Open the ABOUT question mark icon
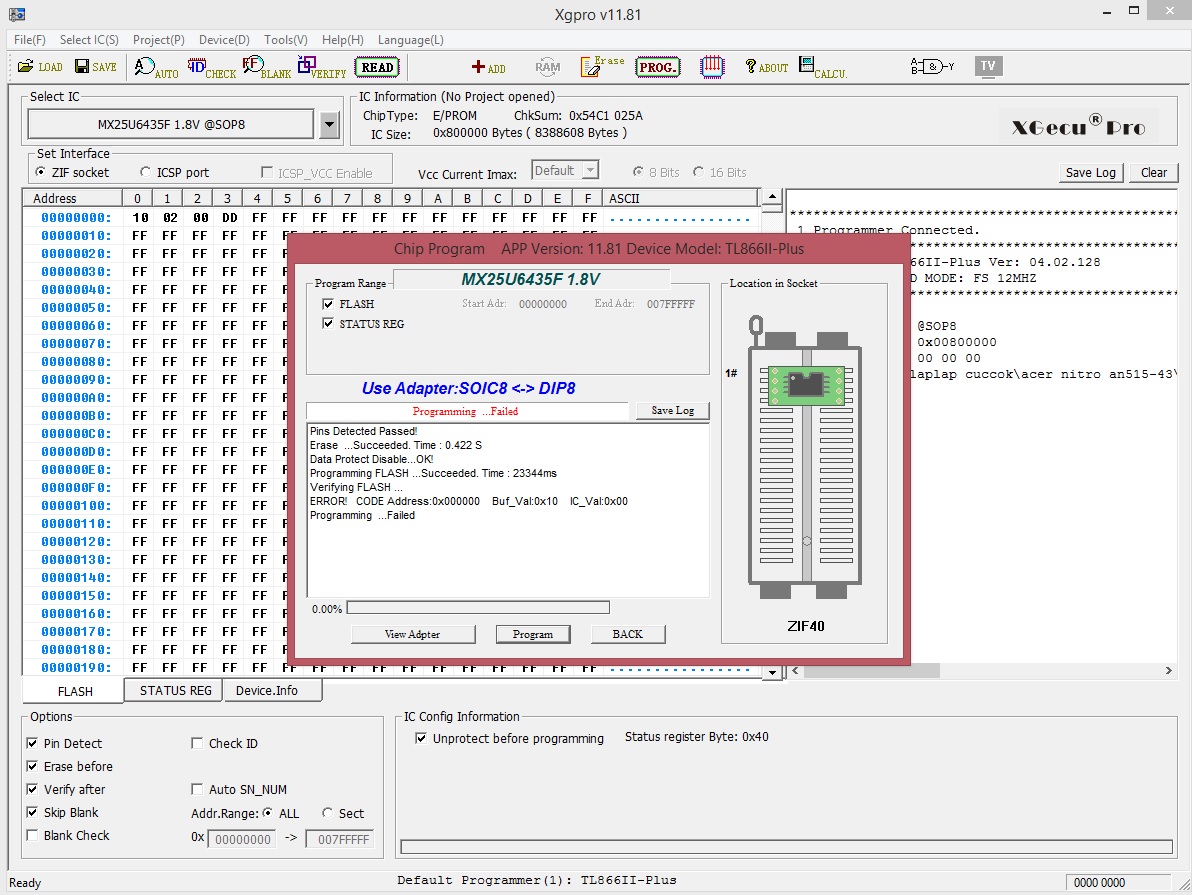This screenshot has width=1192, height=895. pyautogui.click(x=766, y=68)
